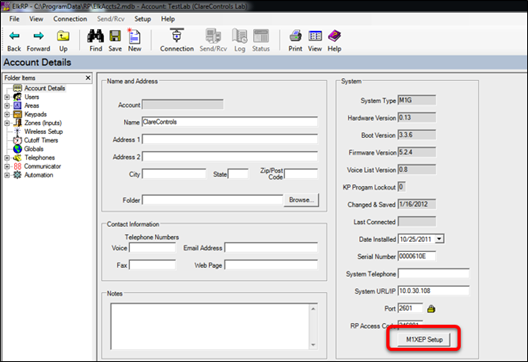Select Zones (Inputs) in the folder tree
This screenshot has height=362, width=528.
click(43, 123)
